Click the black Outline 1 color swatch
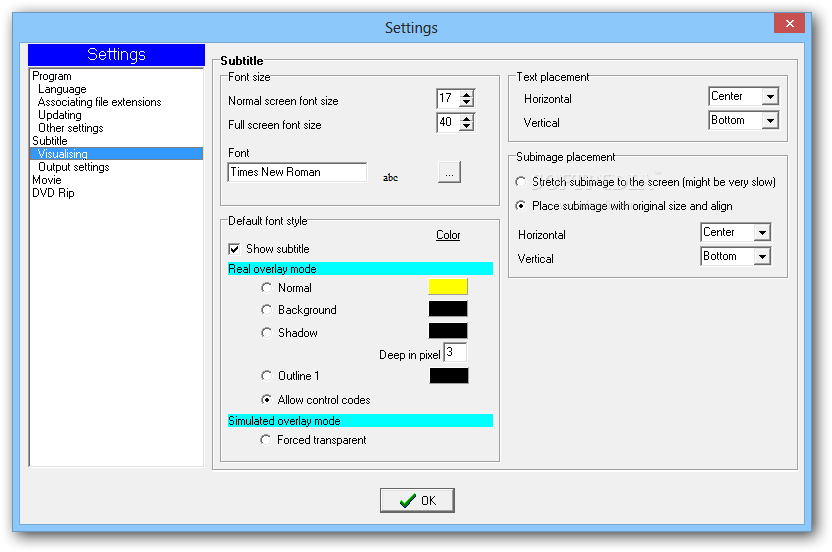Viewport: 832px width, 552px height. [449, 375]
